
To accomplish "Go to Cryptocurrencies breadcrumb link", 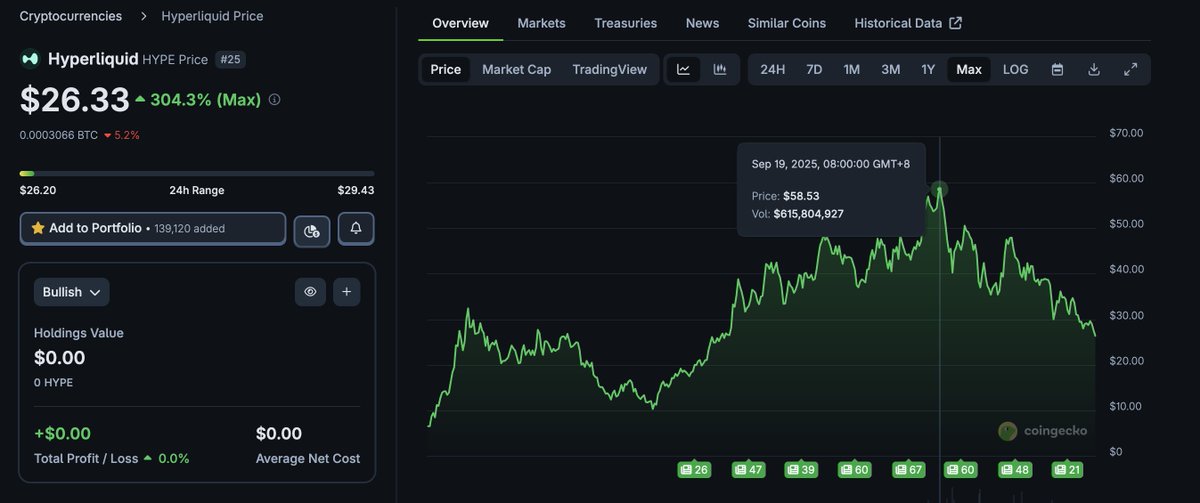I will click(x=71, y=16).
